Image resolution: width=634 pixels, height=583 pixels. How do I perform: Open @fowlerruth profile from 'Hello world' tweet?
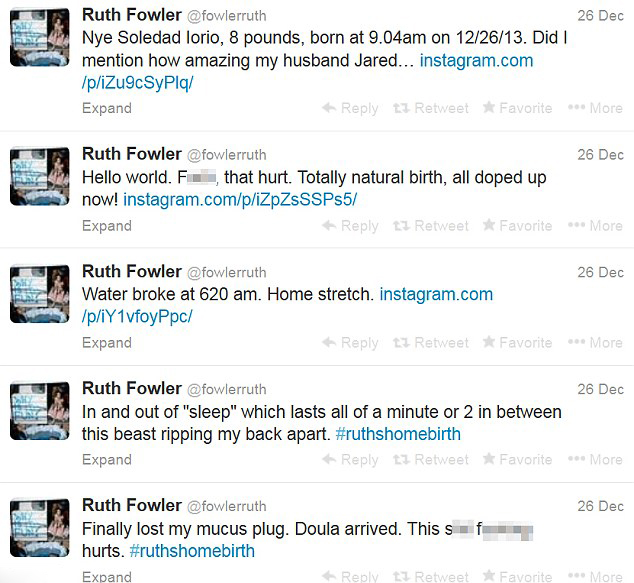tap(226, 155)
